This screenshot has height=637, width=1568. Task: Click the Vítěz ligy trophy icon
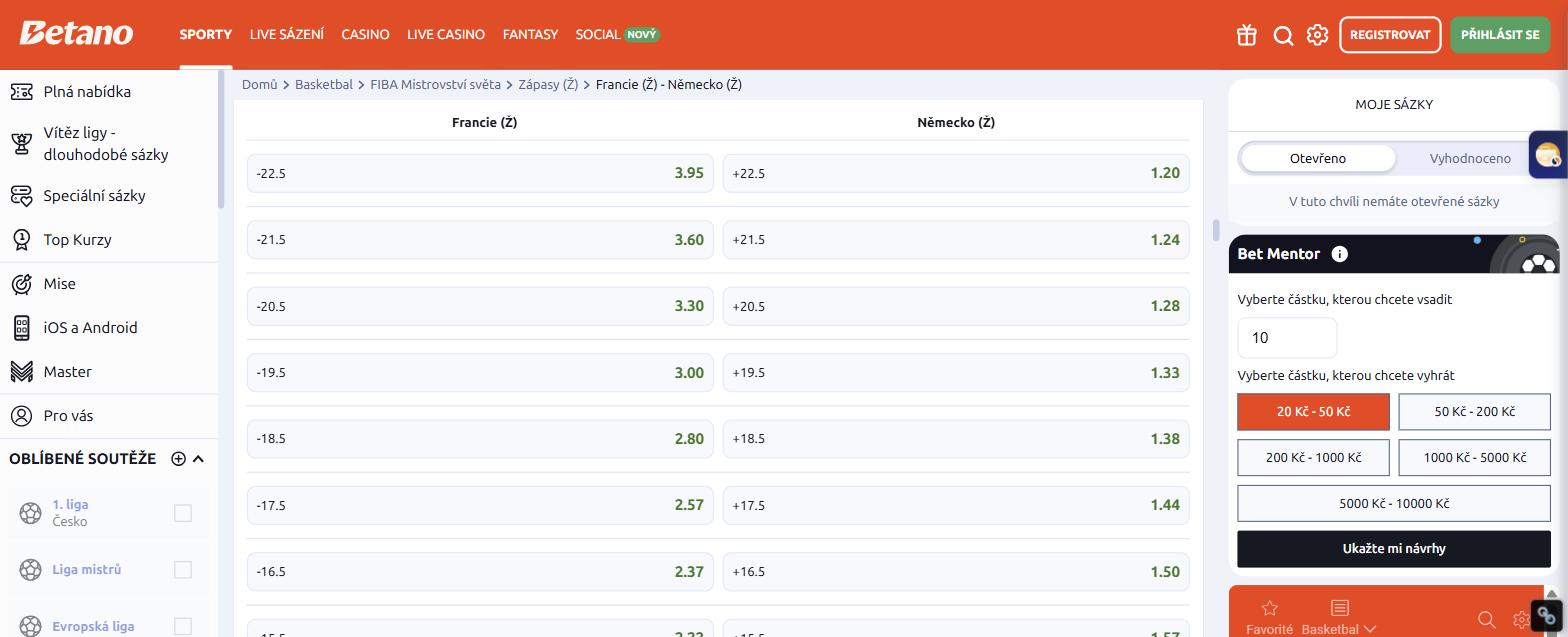click(x=21, y=144)
